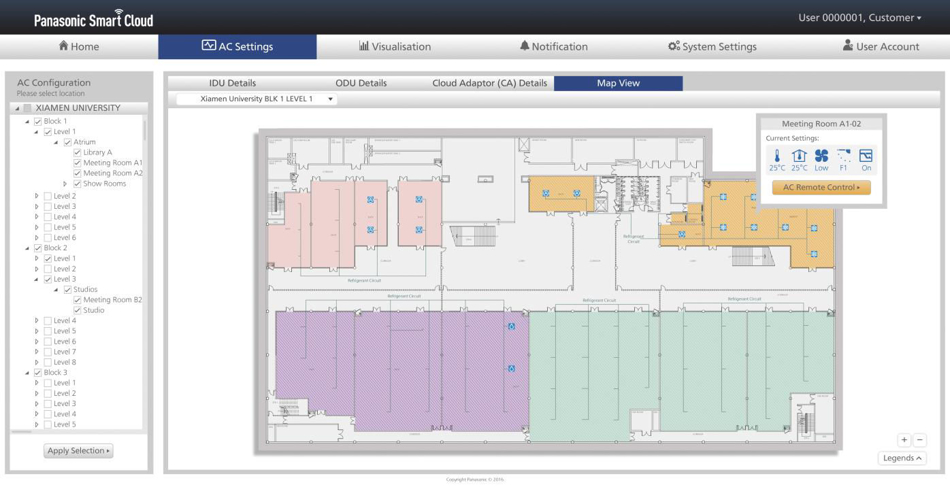Viewport: 950px width, 487px height.
Task: Select bottom-right AC unit in pink zone
Action: pyautogui.click(x=419, y=230)
